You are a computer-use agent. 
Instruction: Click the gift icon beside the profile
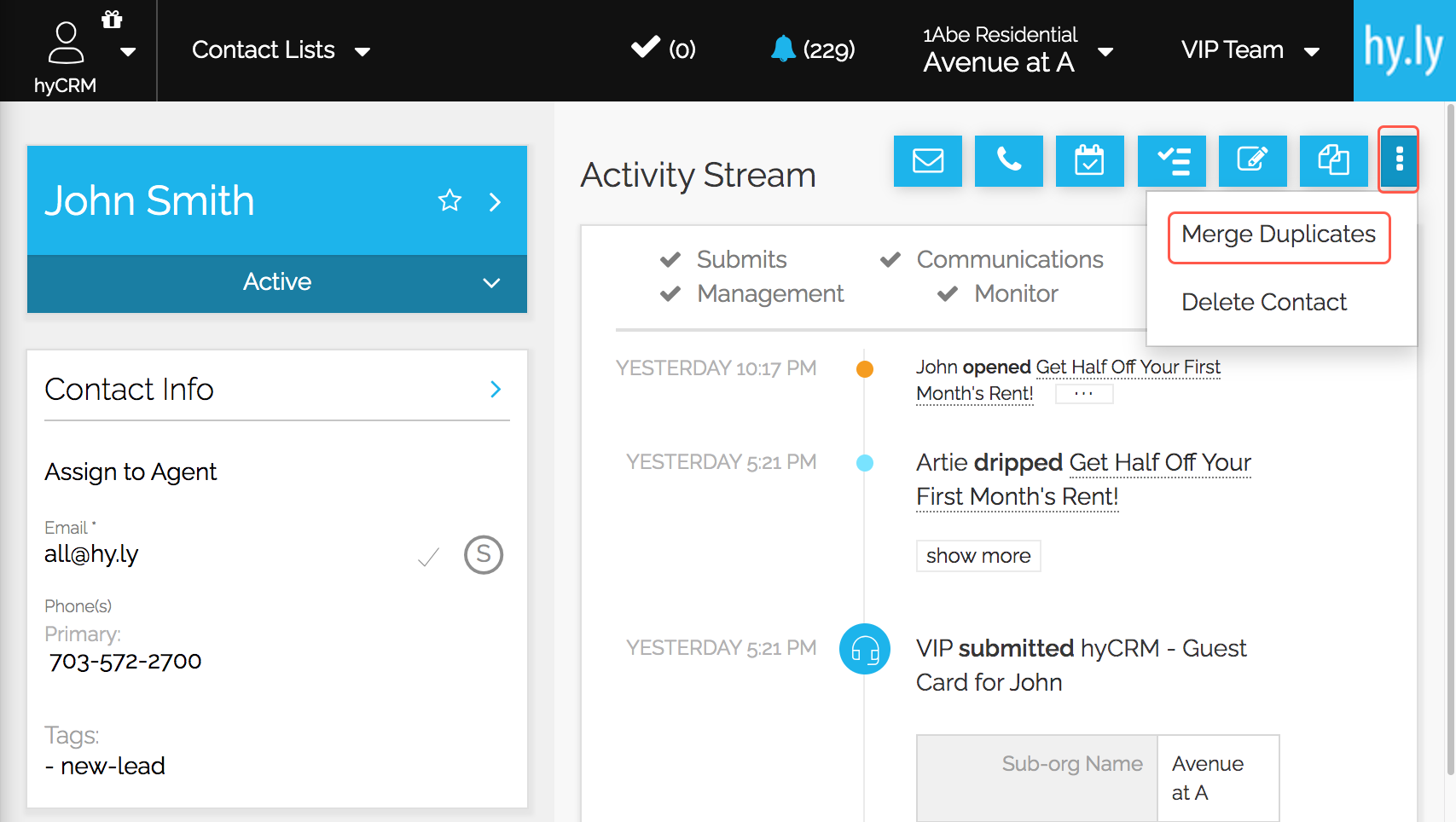(x=112, y=20)
